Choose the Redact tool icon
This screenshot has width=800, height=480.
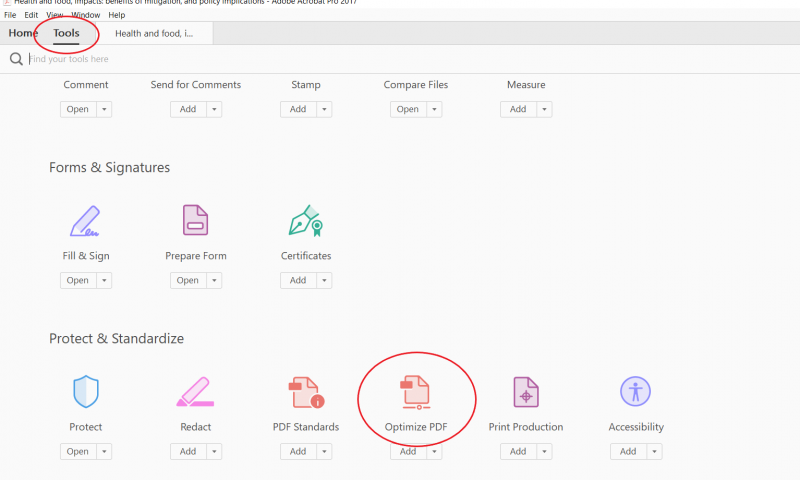[x=195, y=392]
